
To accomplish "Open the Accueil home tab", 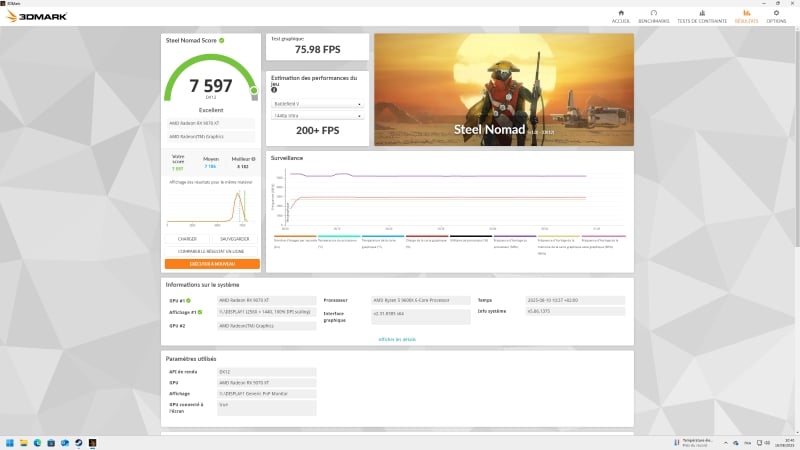I will [x=621, y=16].
